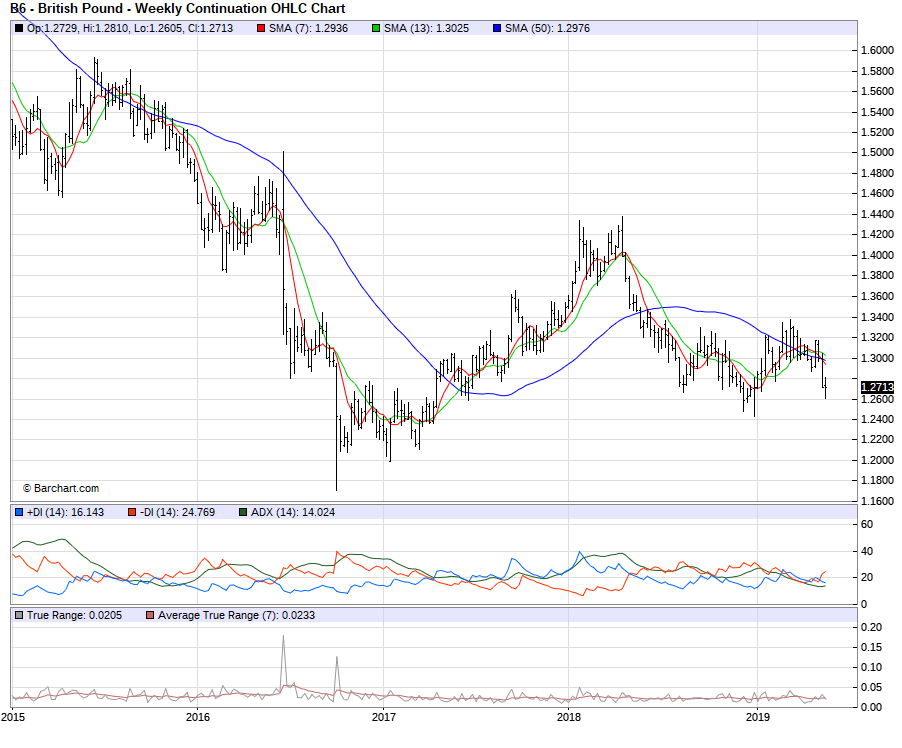Click the current price tag 1.2713
The width and height of the screenshot is (902, 748).
pos(875,387)
